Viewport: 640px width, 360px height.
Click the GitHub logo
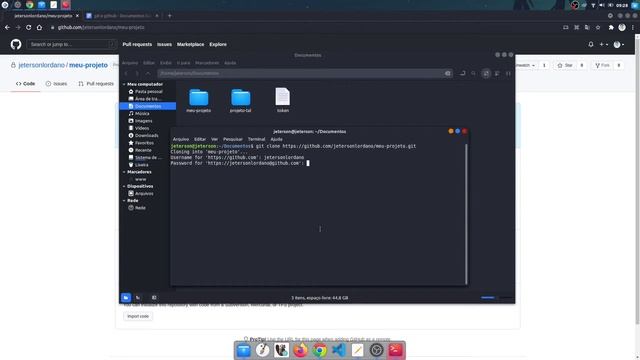pyautogui.click(x=16, y=44)
